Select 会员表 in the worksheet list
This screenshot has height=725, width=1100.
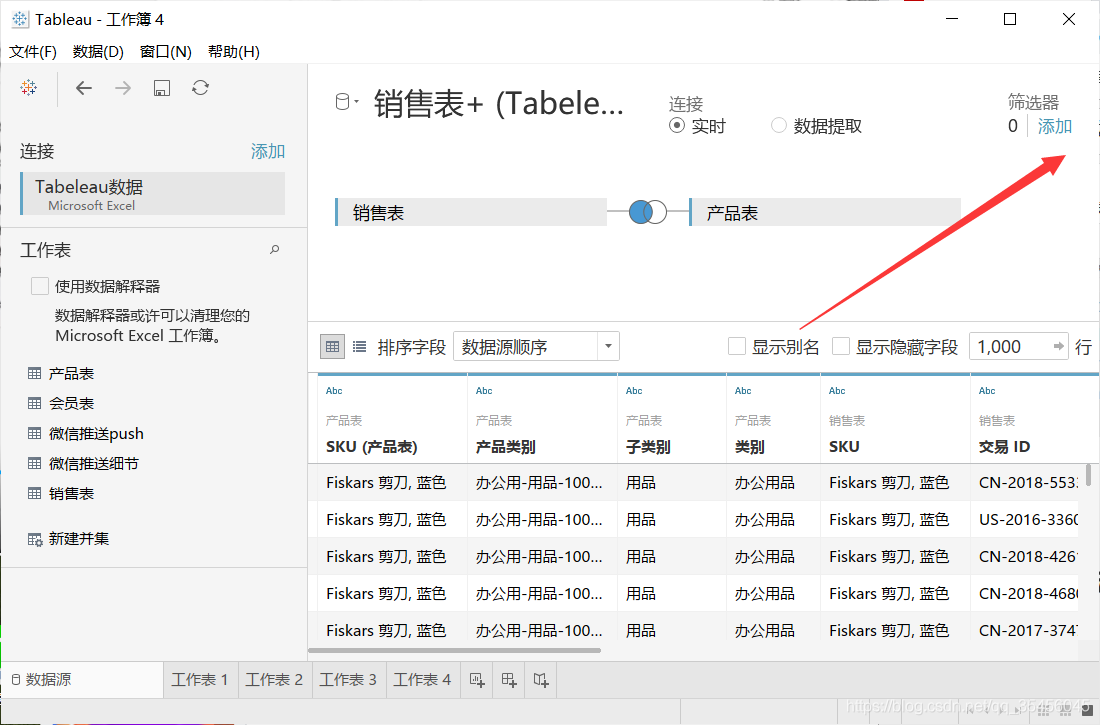coord(71,404)
